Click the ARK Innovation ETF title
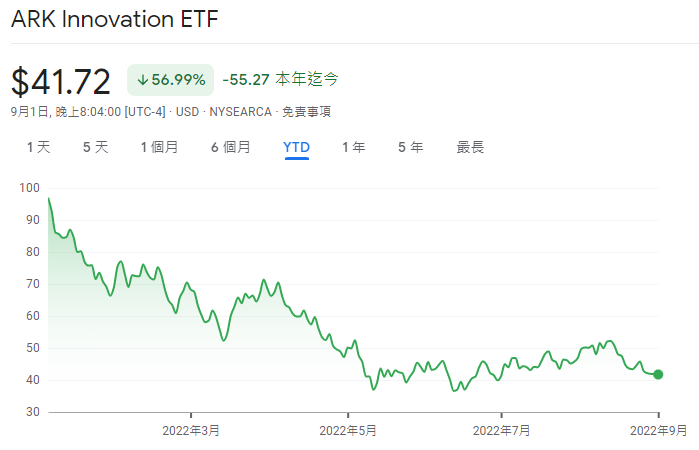Viewport: 699px width, 450px height. (115, 20)
